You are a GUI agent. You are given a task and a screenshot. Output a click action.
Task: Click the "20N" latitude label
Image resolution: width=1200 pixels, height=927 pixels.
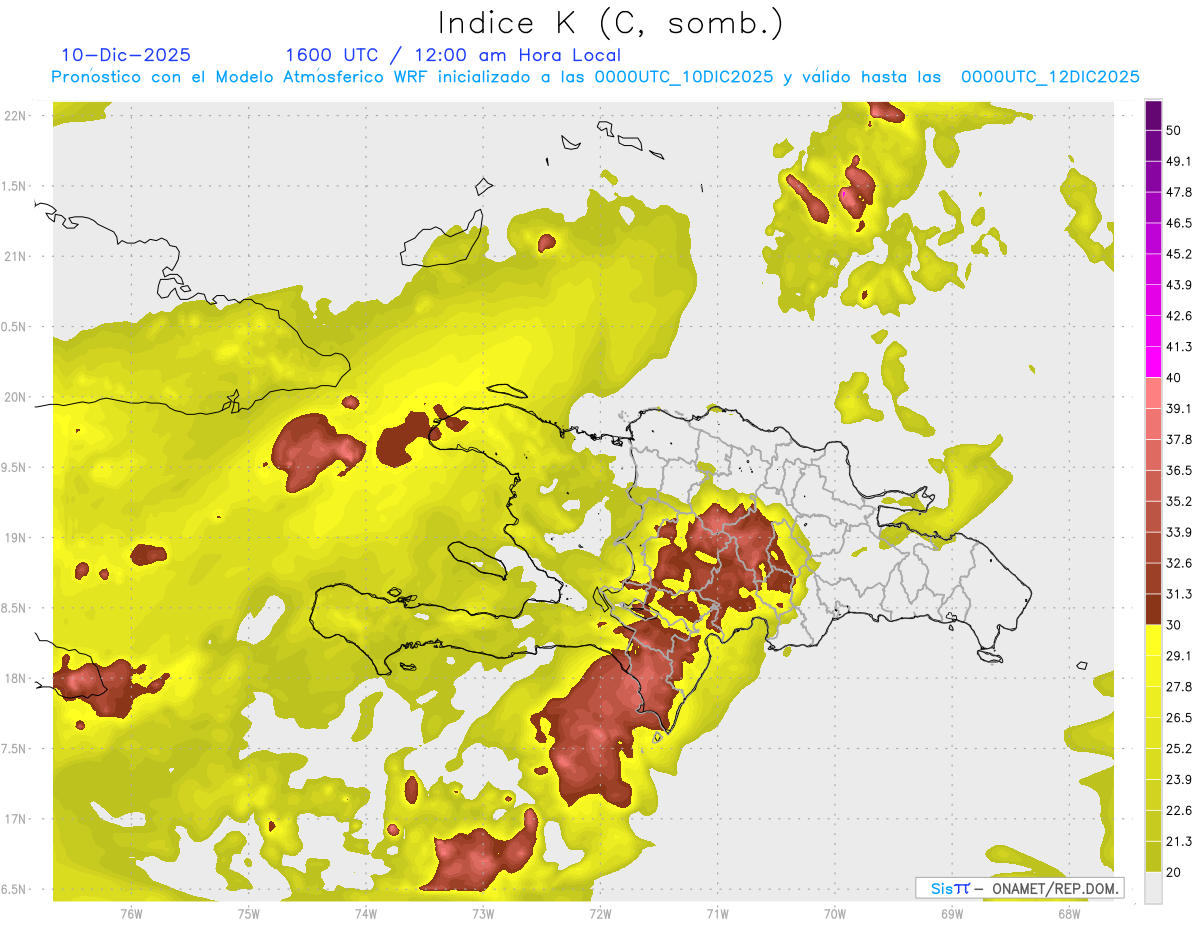point(16,397)
